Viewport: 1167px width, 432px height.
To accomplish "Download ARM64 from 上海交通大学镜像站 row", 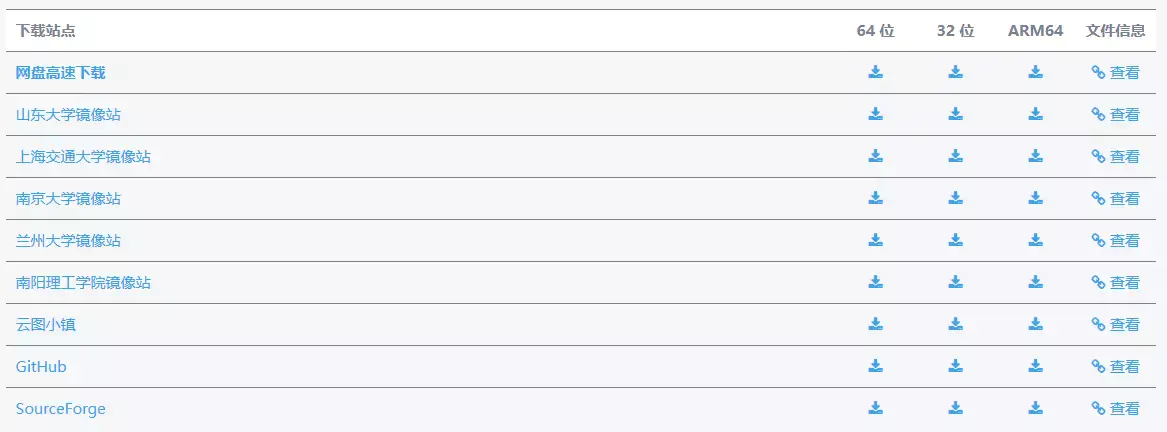I will [x=1035, y=156].
